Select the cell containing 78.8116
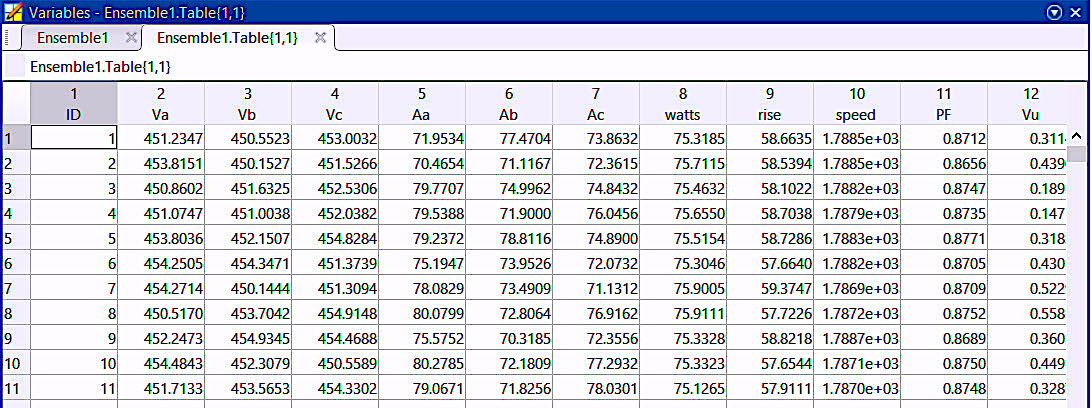 [509, 239]
